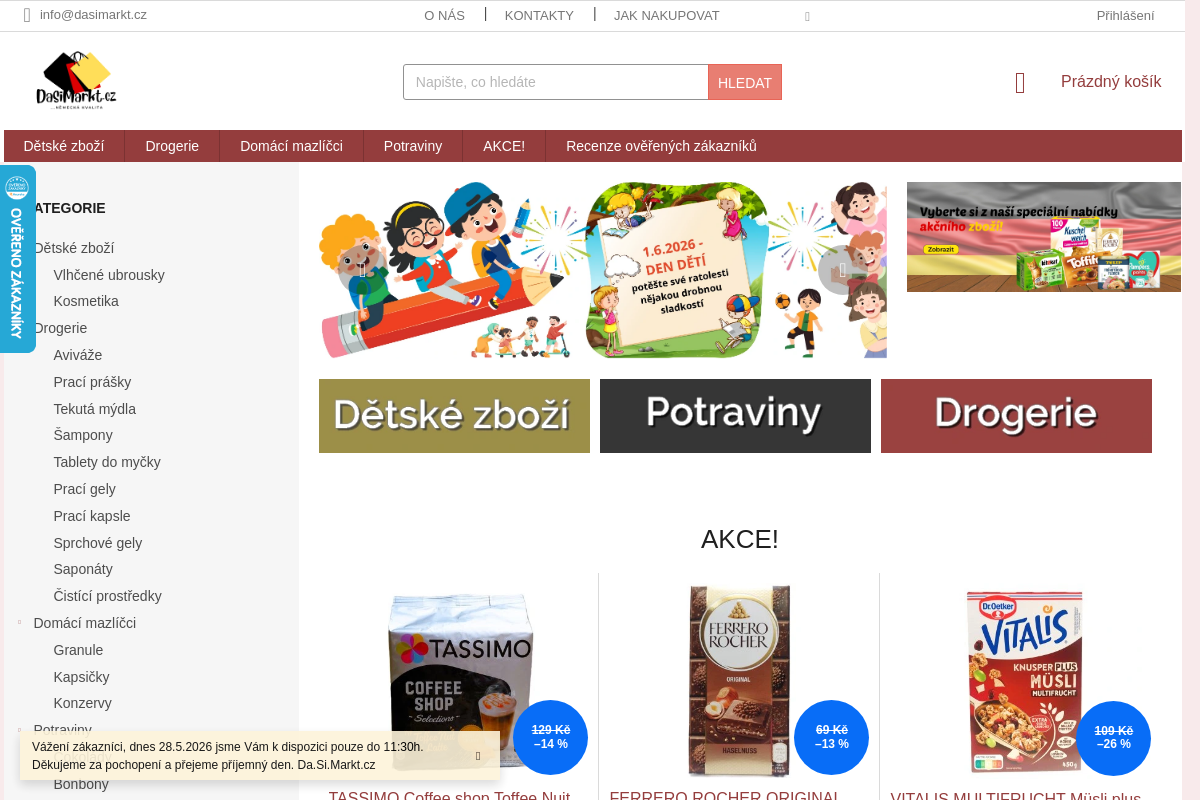Screen dimensions: 1200x800
Task: Open the Drogerie menu item
Action: pos(172,146)
